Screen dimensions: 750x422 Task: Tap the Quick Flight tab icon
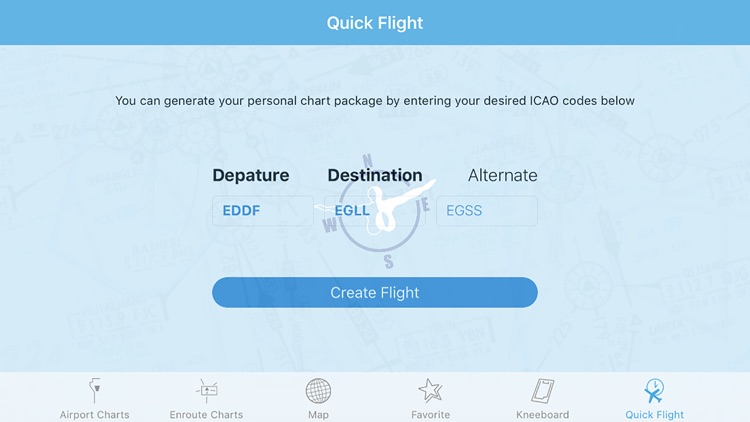654,390
